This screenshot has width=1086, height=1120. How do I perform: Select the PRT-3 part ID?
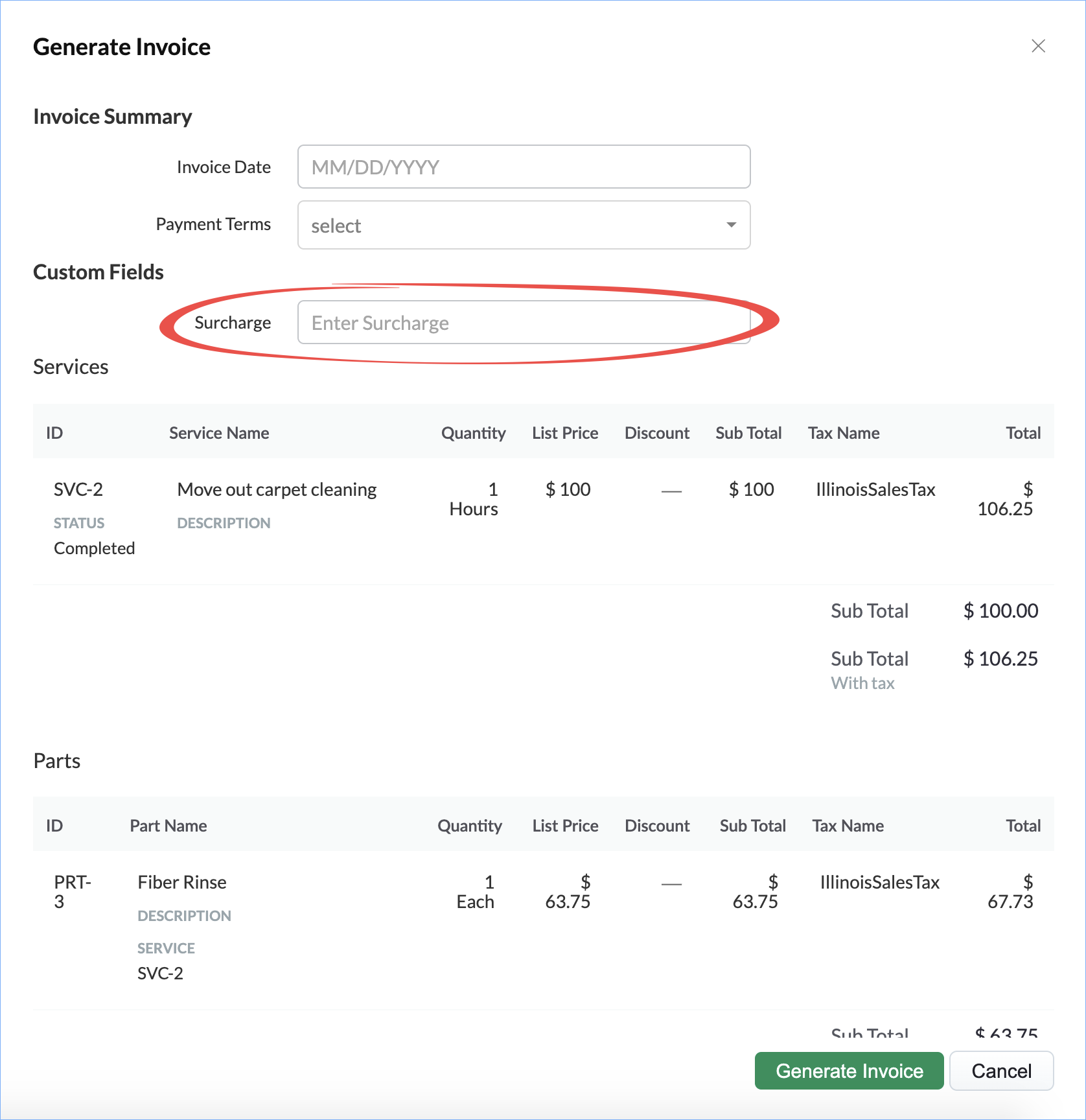(71, 891)
